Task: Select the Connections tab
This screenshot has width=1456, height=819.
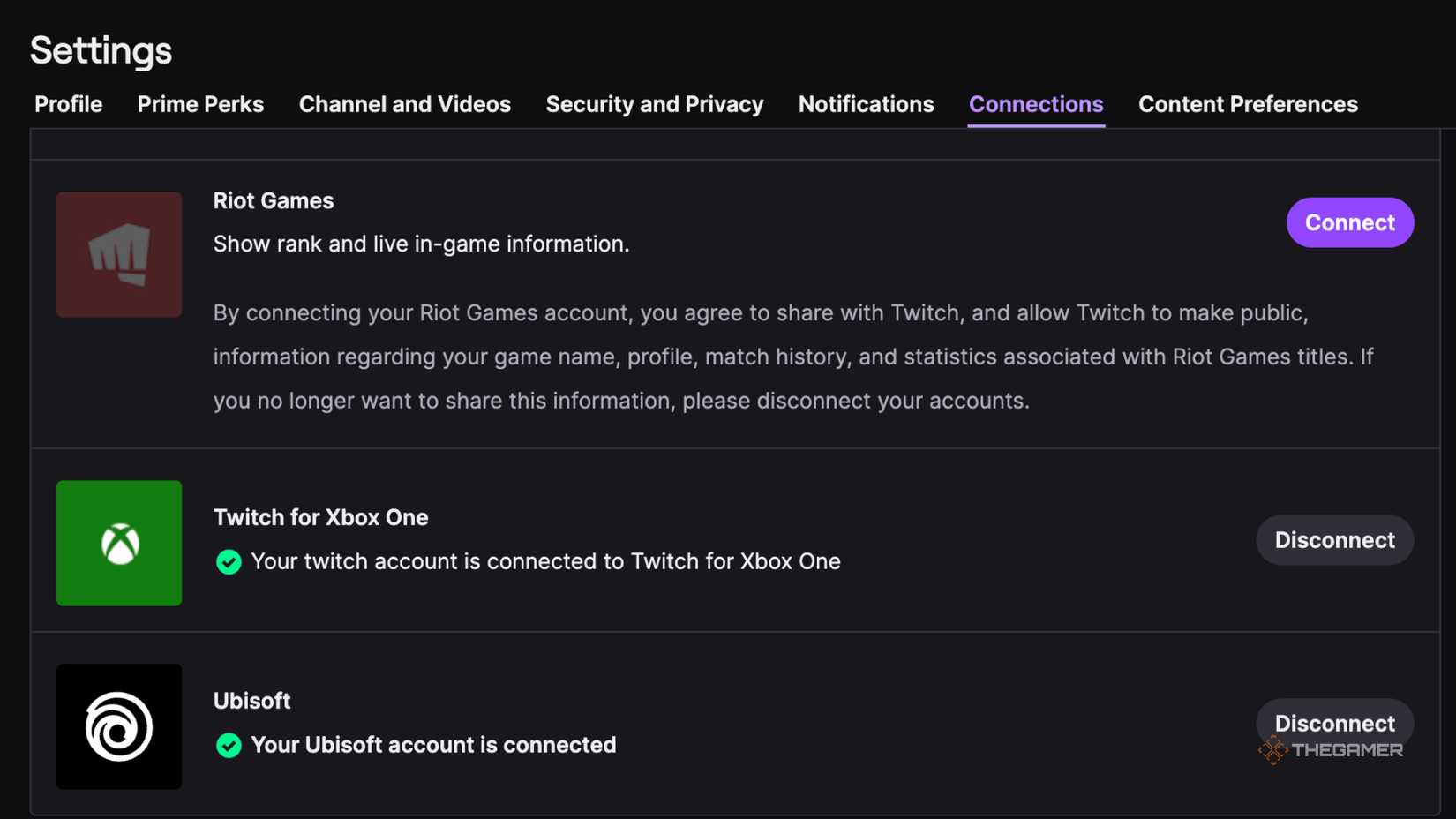Action: point(1036,104)
